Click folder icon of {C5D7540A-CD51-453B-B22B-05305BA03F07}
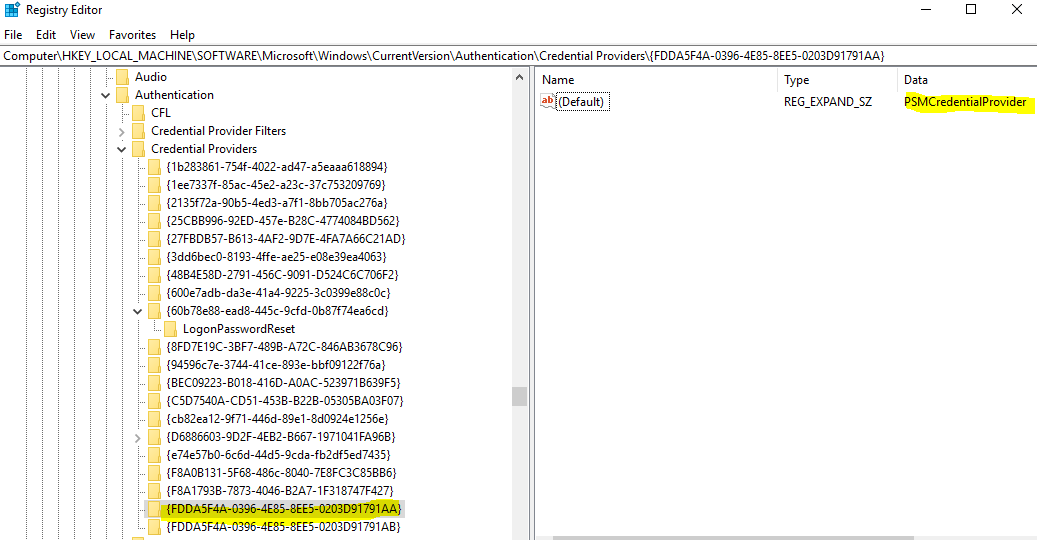The image size is (1038, 540). point(154,401)
